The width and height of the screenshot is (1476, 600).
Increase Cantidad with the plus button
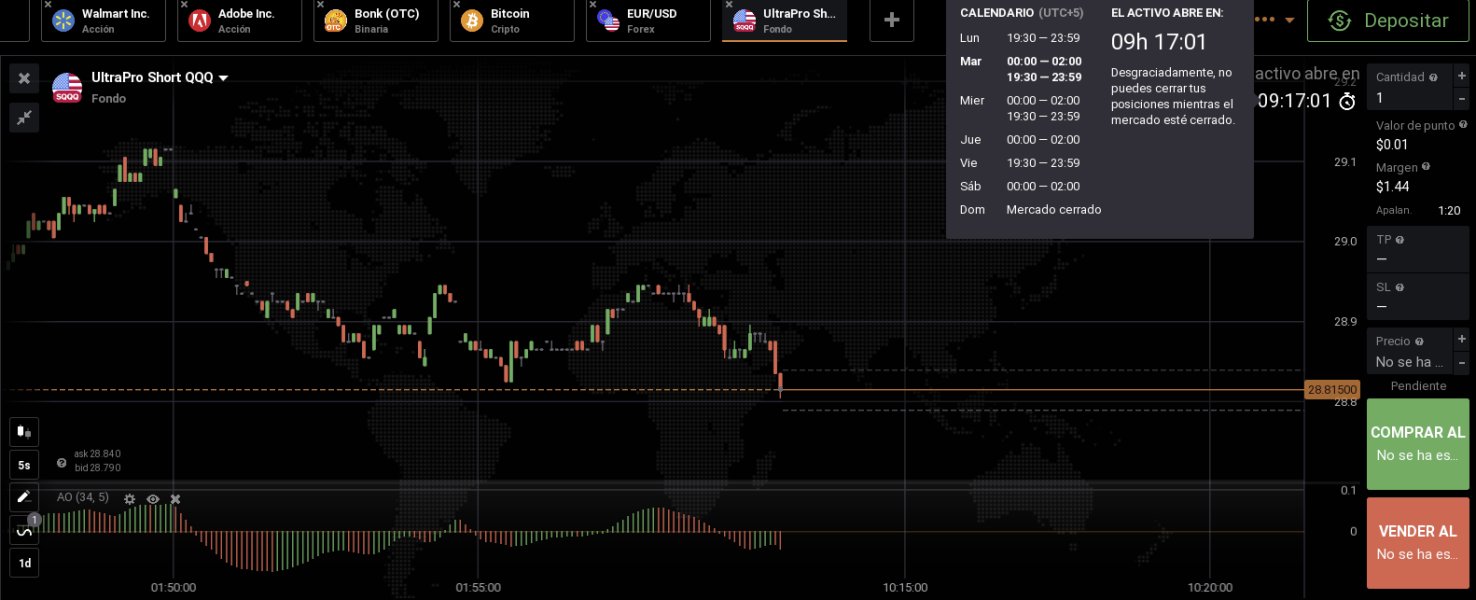(x=1462, y=76)
